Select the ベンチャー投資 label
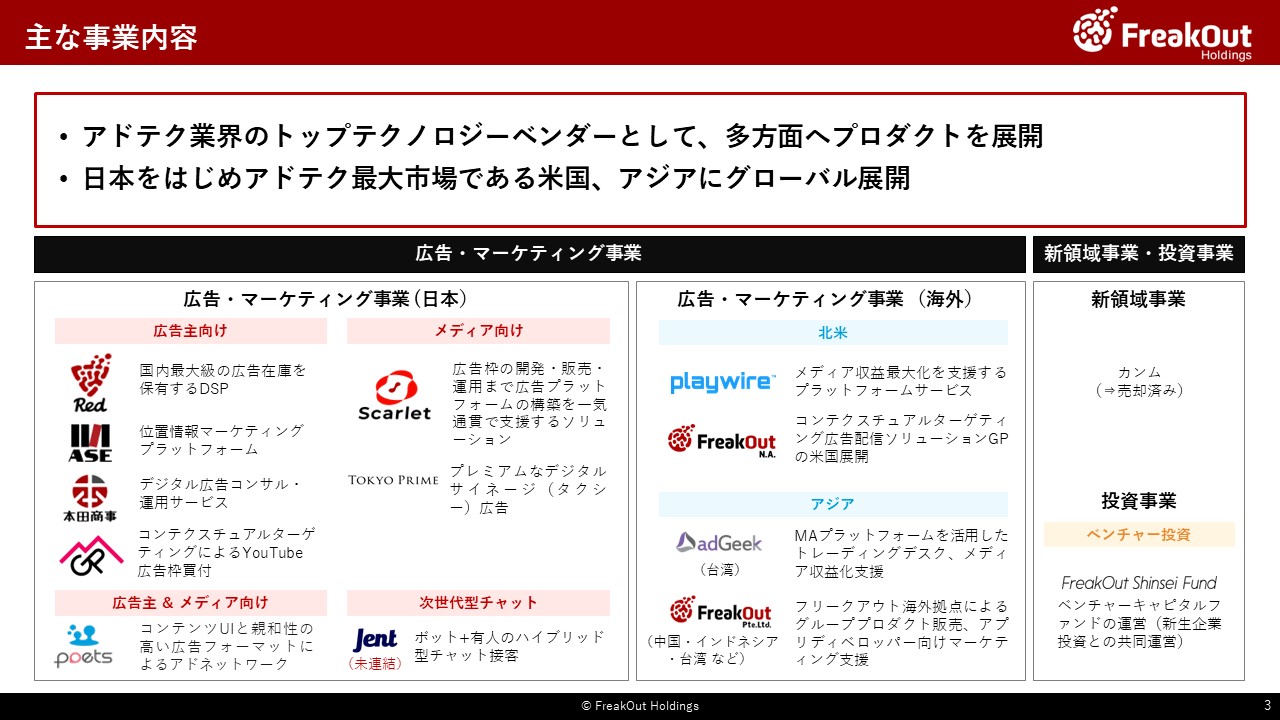This screenshot has height=720, width=1280. (1139, 535)
